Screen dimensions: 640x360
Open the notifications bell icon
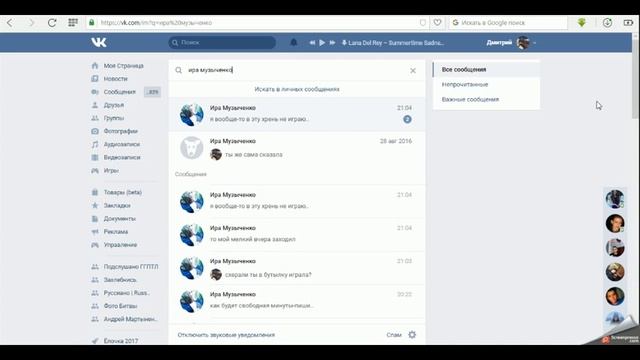point(293,42)
